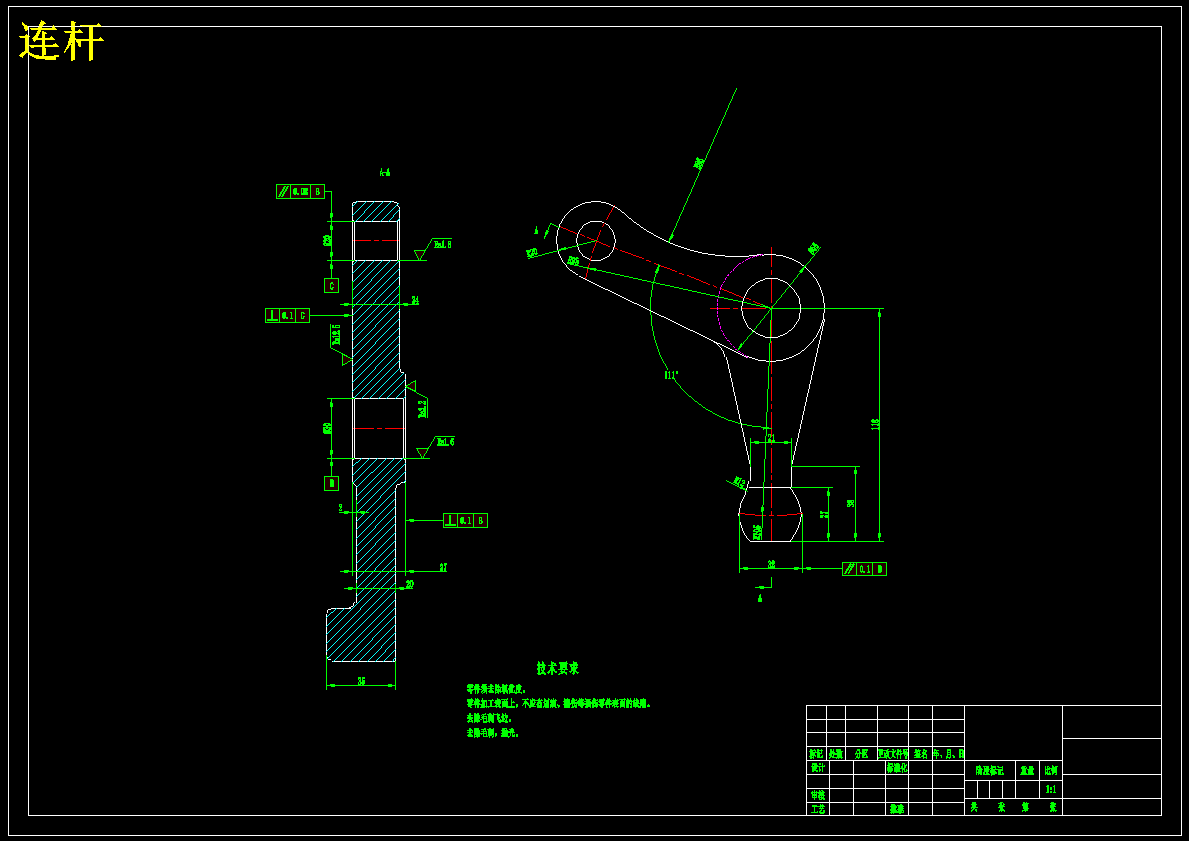Click the 比例 cell in the title block
This screenshot has width=1189, height=841.
(x=1051, y=770)
